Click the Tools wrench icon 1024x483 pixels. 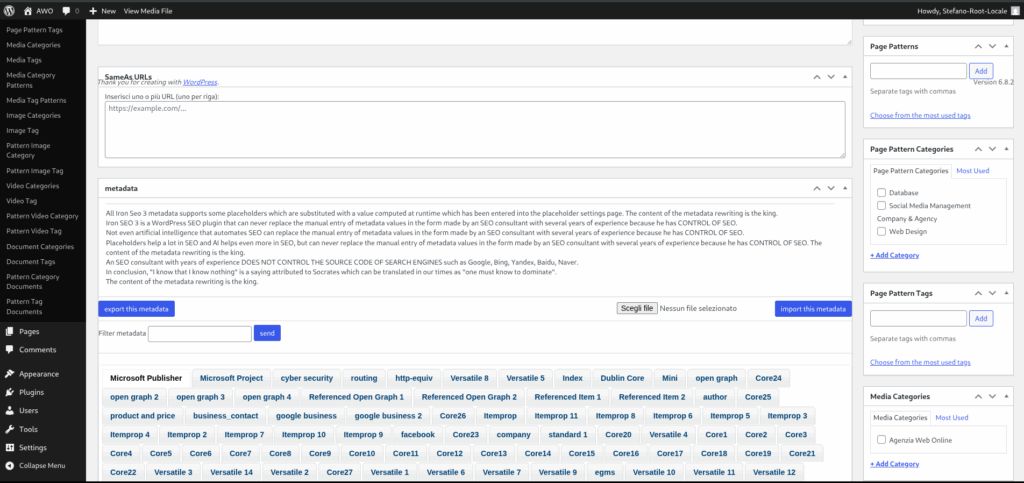(9, 429)
